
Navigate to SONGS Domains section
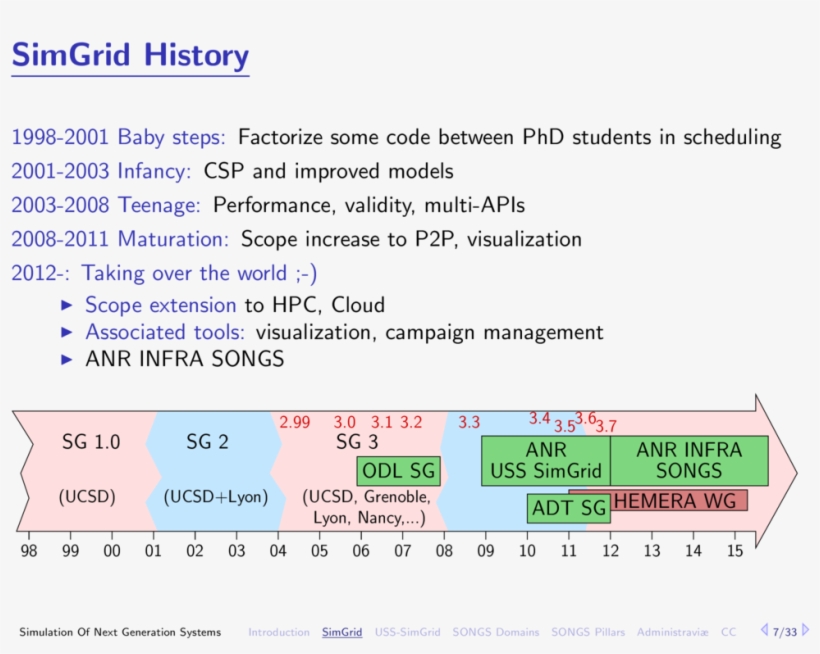495,632
